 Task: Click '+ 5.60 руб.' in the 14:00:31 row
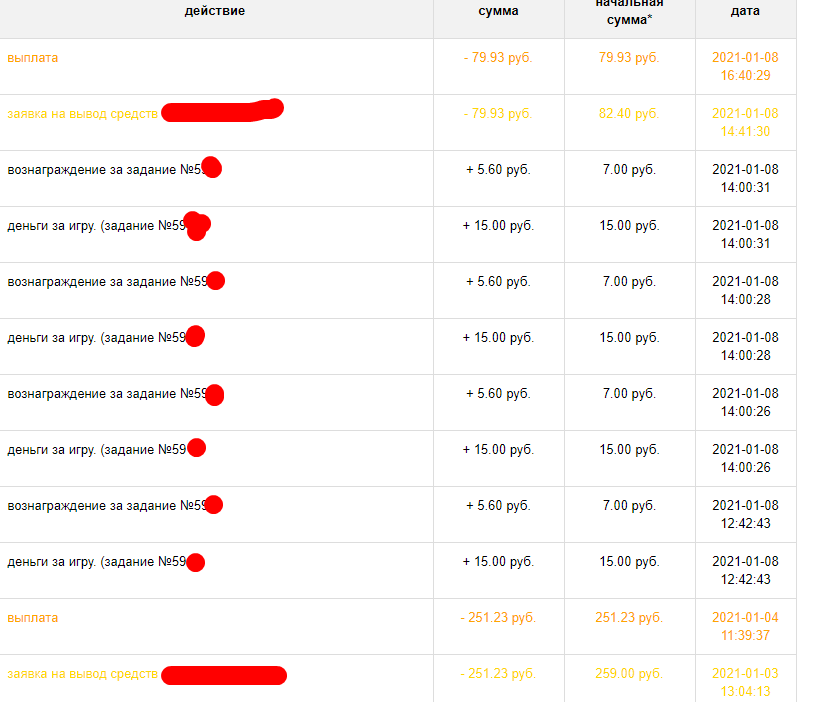(498, 170)
